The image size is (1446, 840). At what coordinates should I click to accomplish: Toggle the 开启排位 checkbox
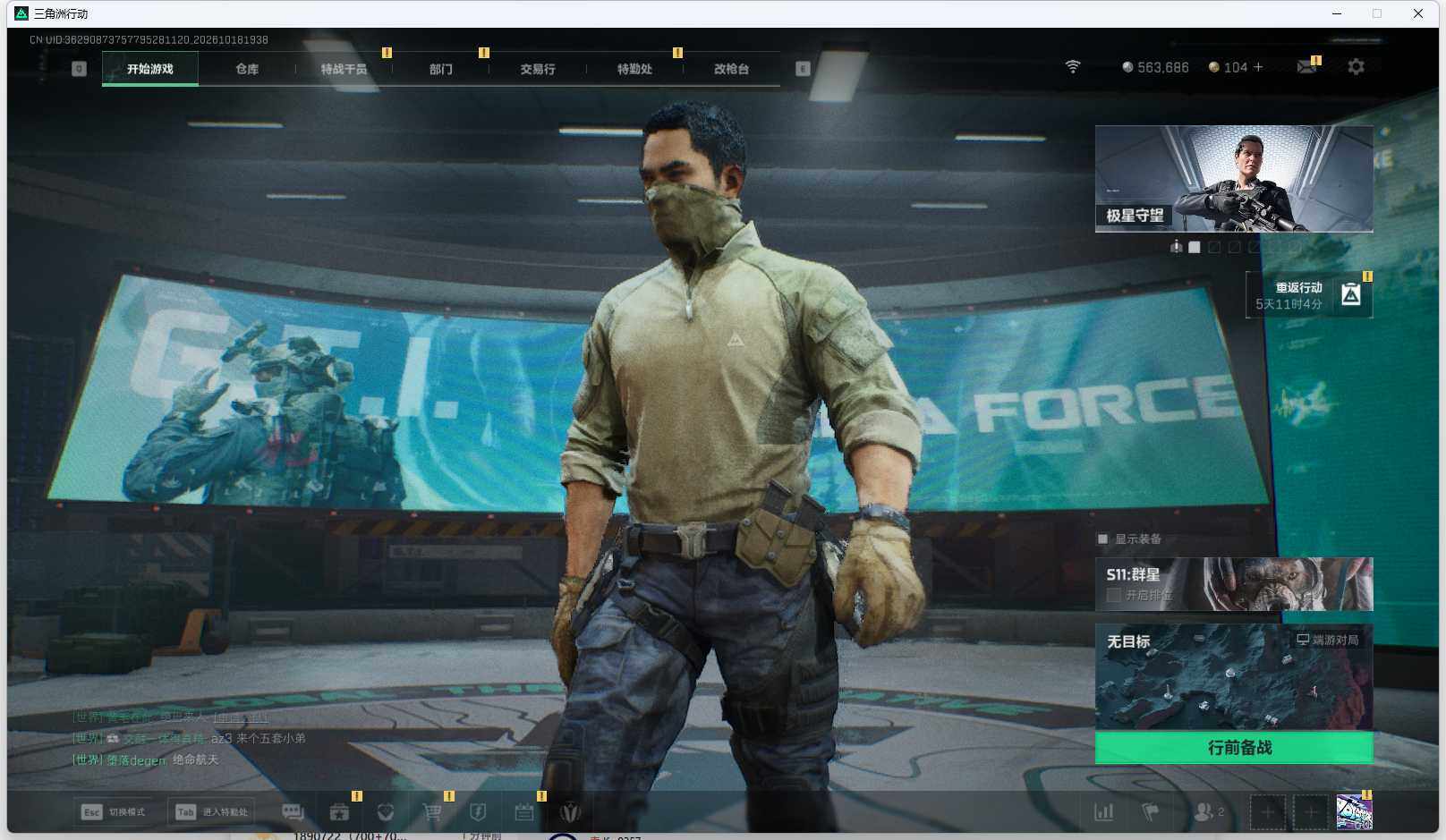tap(1113, 595)
